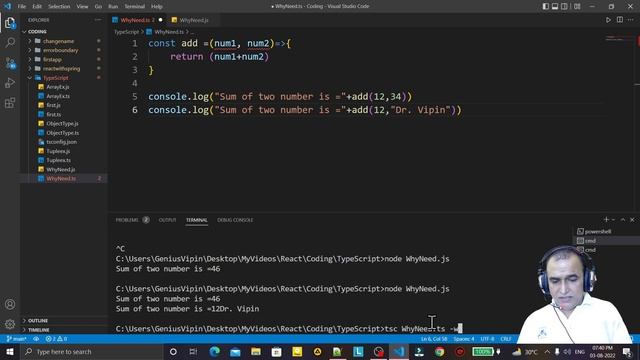Open the Go menu
The height and width of the screenshot is (360, 640).
click(x=98, y=6)
